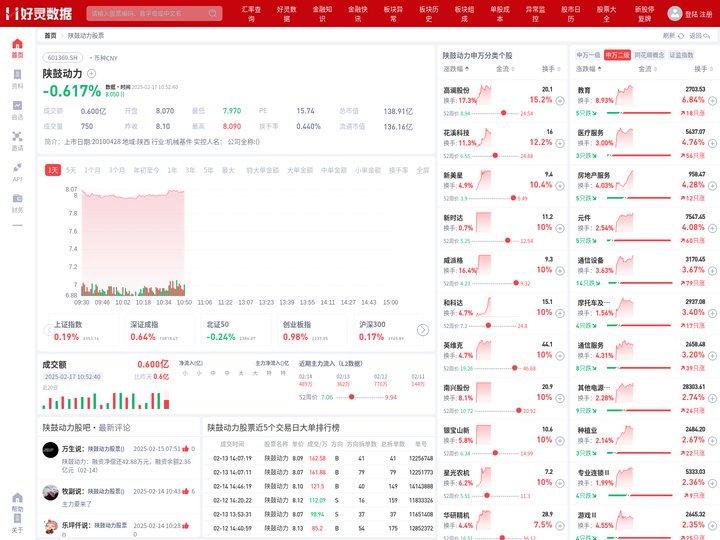
Task: Add 英维克 with its plus icon
Action: coord(560,355)
